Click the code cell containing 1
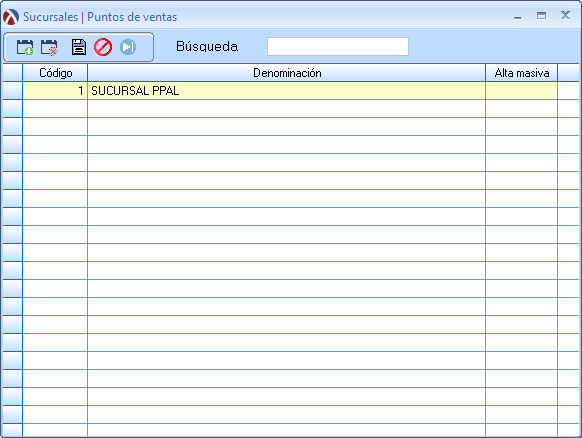The image size is (582, 438). coord(55,91)
